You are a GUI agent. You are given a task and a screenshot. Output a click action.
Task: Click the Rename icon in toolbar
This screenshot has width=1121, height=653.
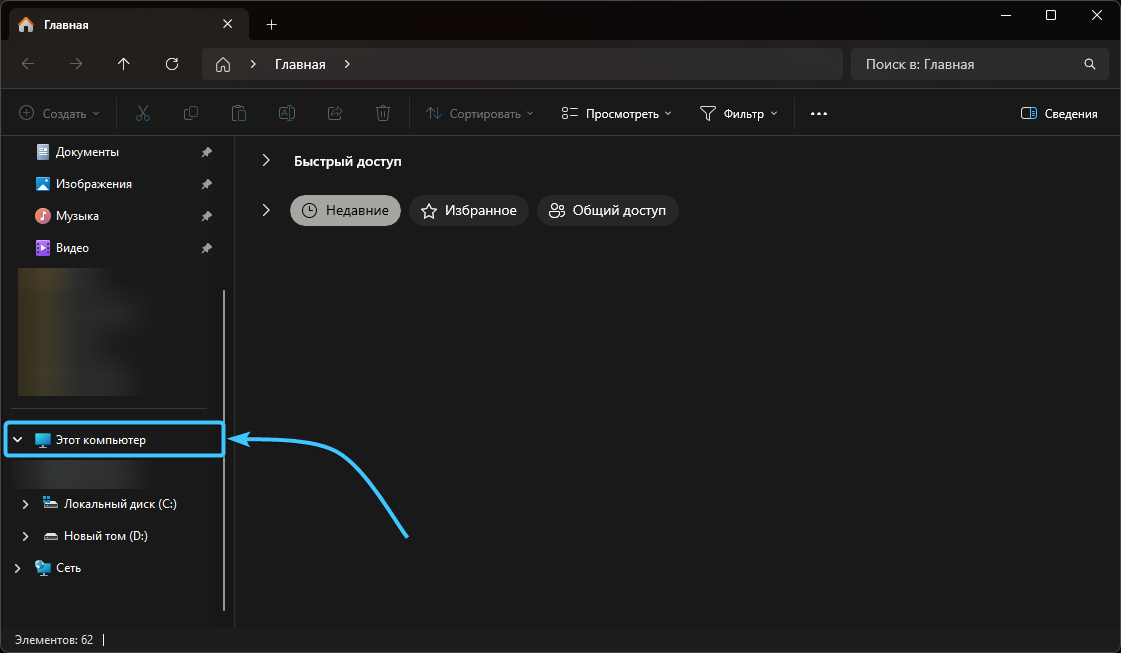287,114
